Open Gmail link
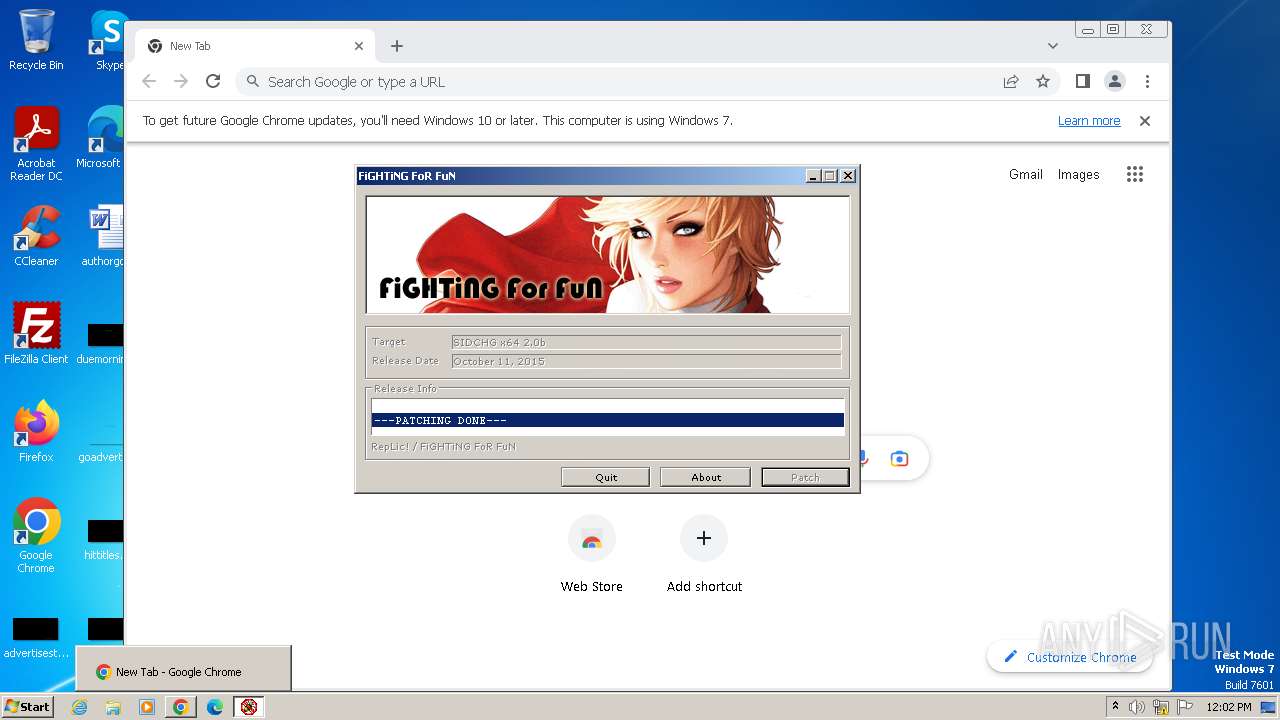The width and height of the screenshot is (1280, 720). [1026, 174]
